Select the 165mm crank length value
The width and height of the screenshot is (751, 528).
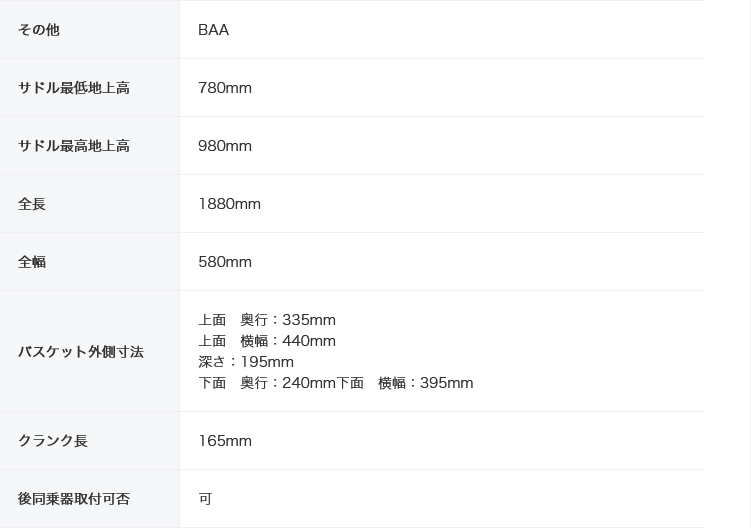tap(225, 441)
